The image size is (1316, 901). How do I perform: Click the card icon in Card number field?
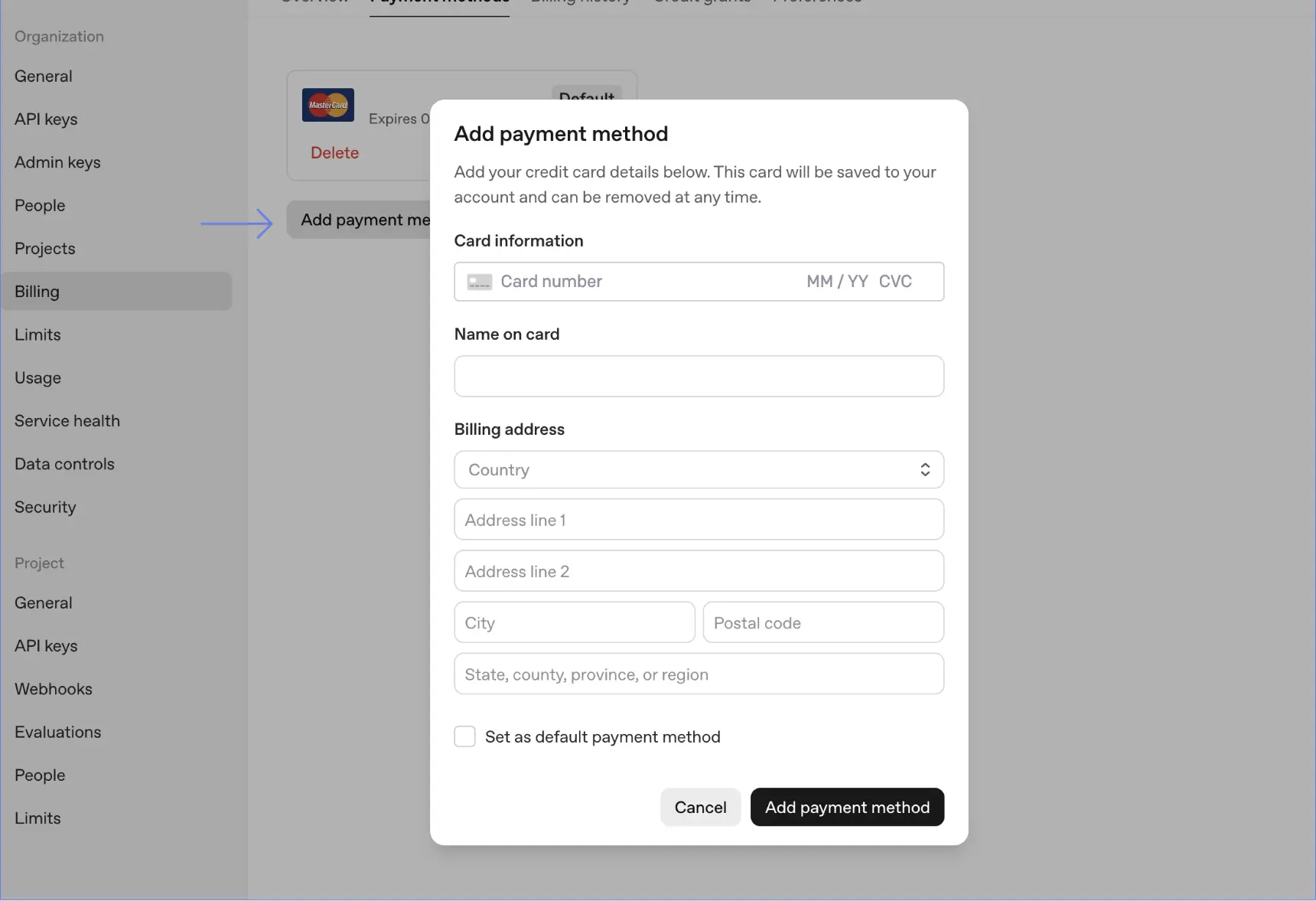(480, 282)
